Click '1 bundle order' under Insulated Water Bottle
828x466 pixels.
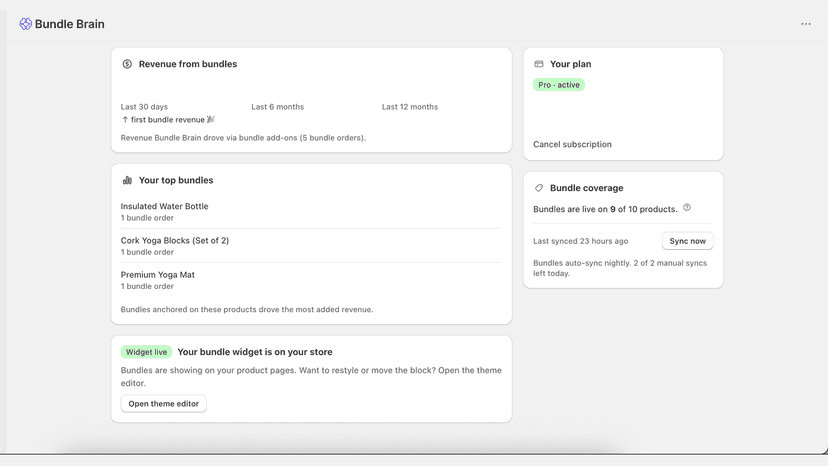(x=147, y=218)
